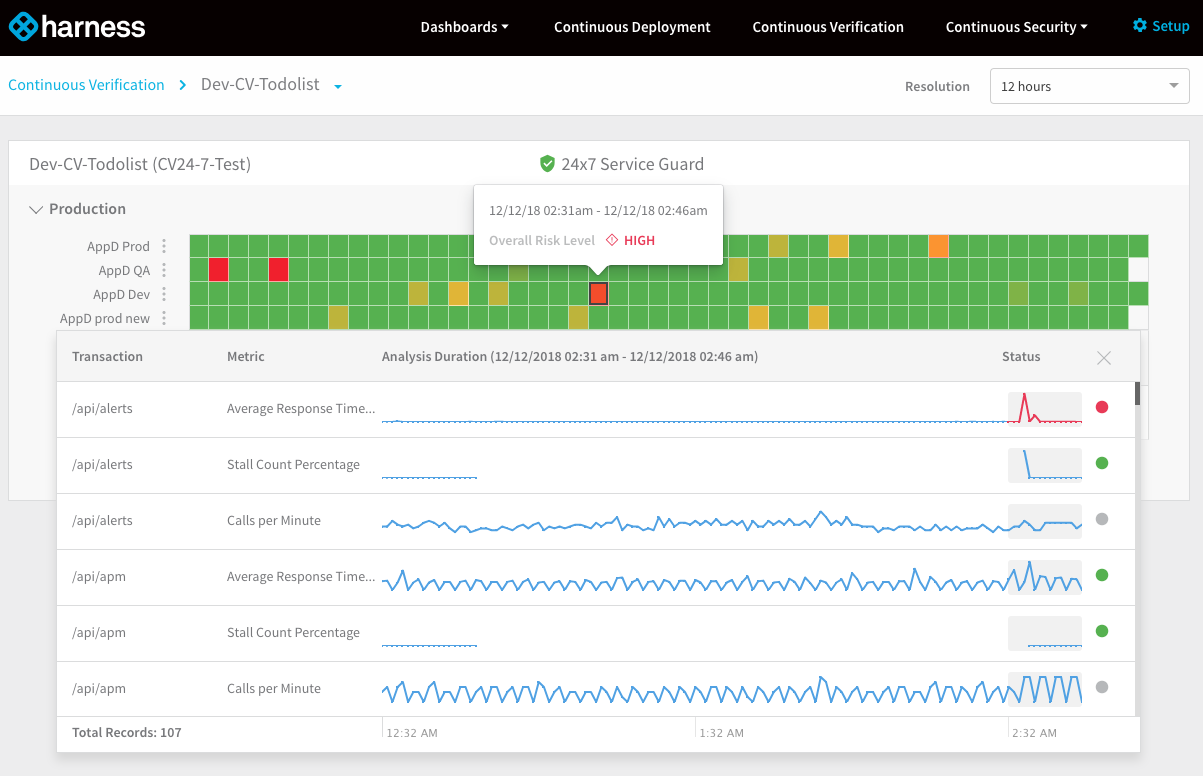The image size is (1203, 776).
Task: Click gray status dot for /api/alerts Calls per Minute
Action: point(1102,519)
